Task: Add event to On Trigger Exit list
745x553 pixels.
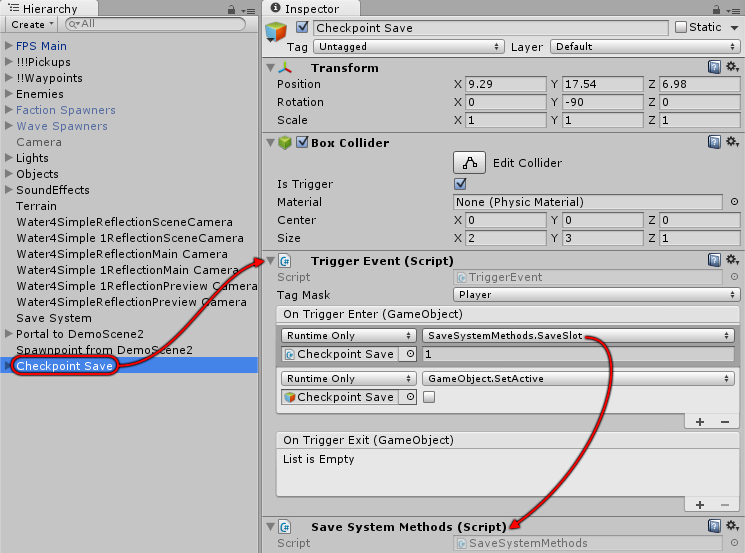Action: (700, 505)
